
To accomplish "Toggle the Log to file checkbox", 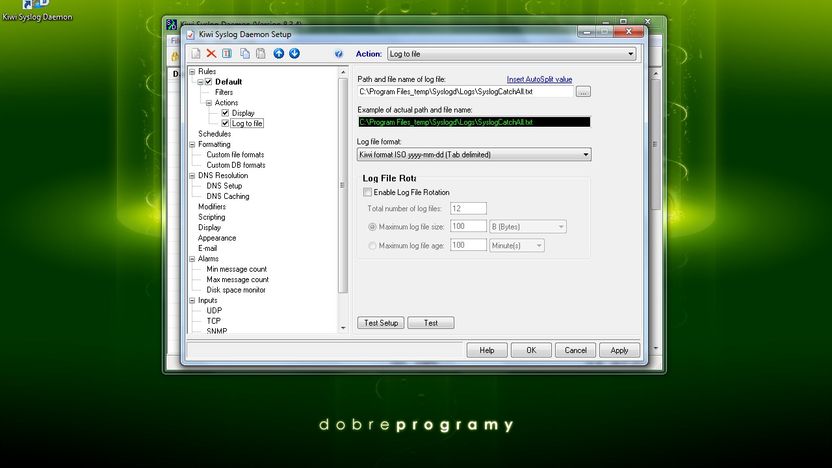I will click(225, 123).
